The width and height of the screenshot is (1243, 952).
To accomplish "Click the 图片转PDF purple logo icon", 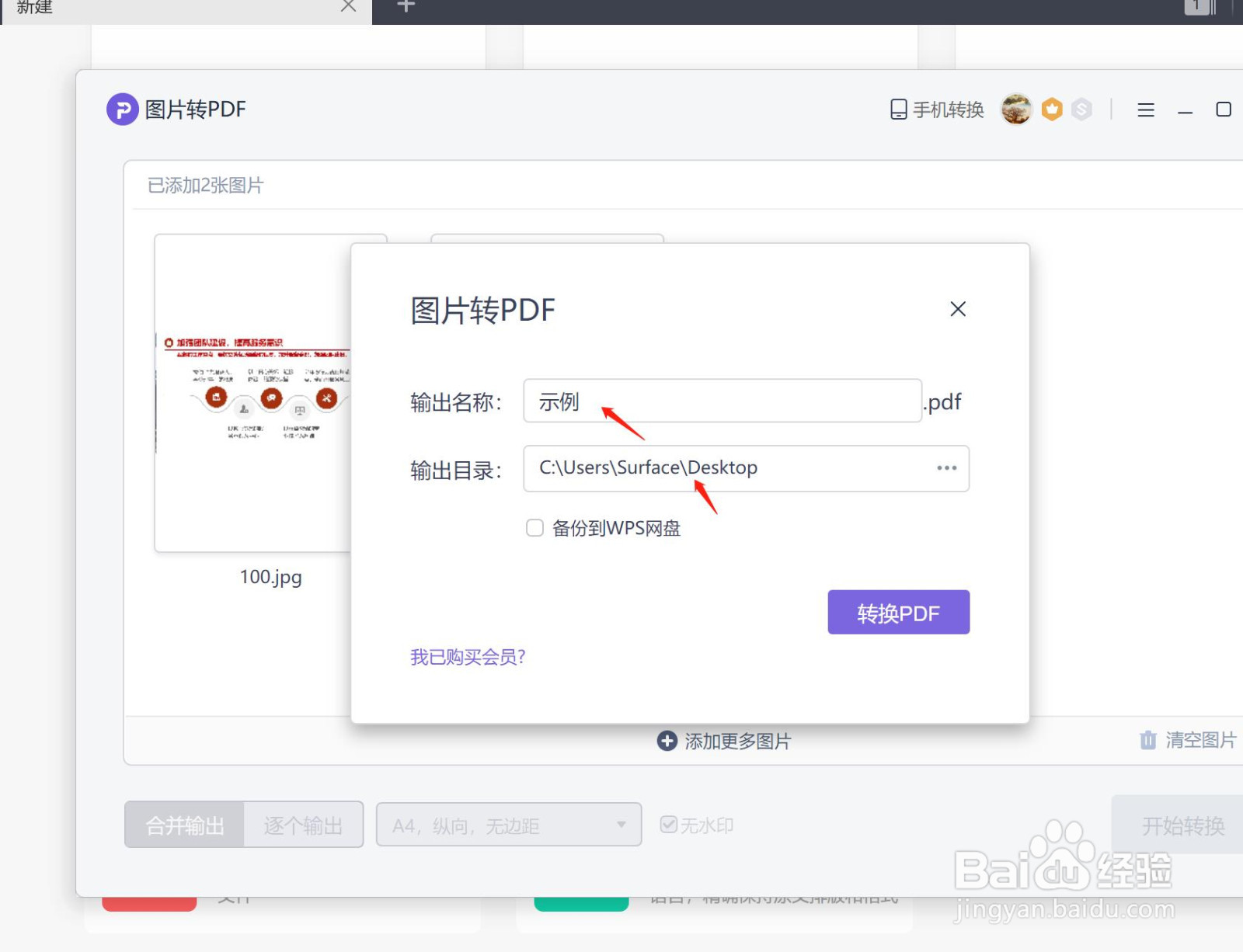I will pos(122,109).
